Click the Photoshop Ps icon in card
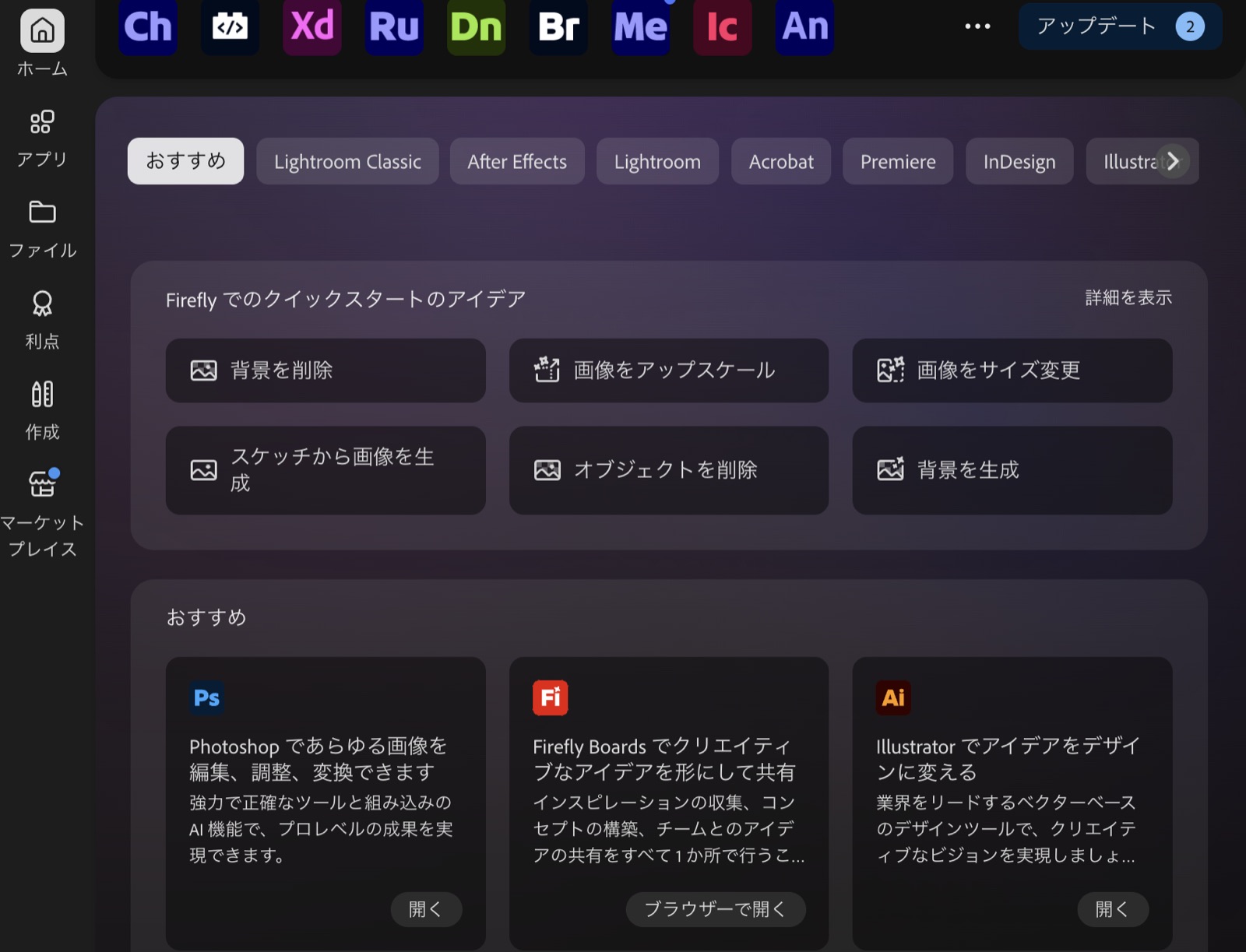 [x=206, y=697]
